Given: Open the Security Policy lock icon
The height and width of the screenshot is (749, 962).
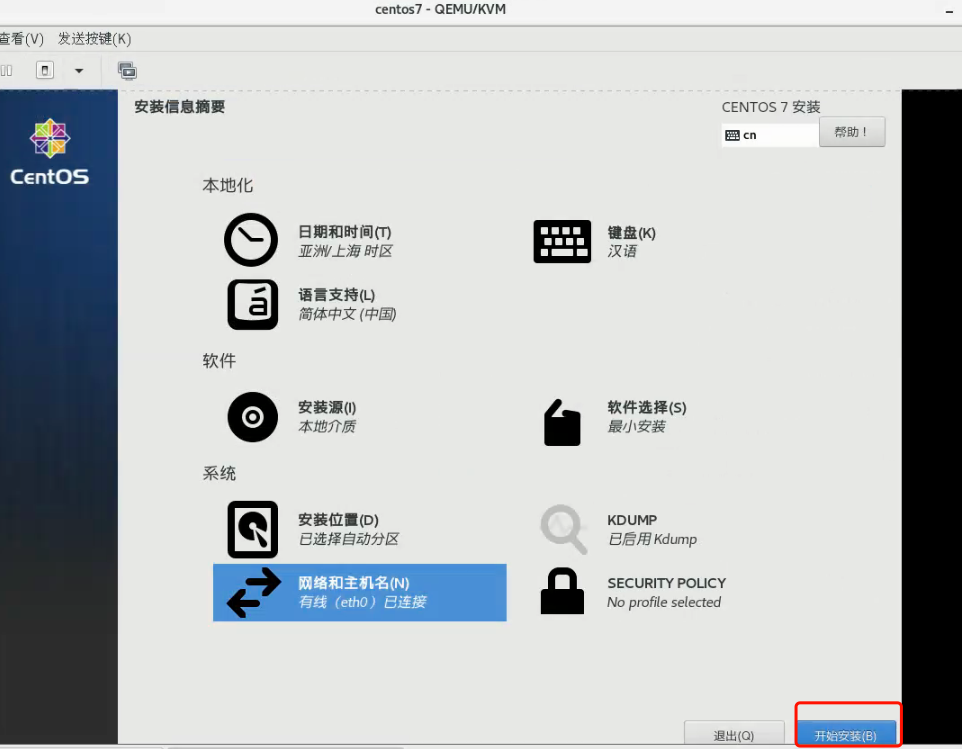Looking at the screenshot, I should 562,591.
